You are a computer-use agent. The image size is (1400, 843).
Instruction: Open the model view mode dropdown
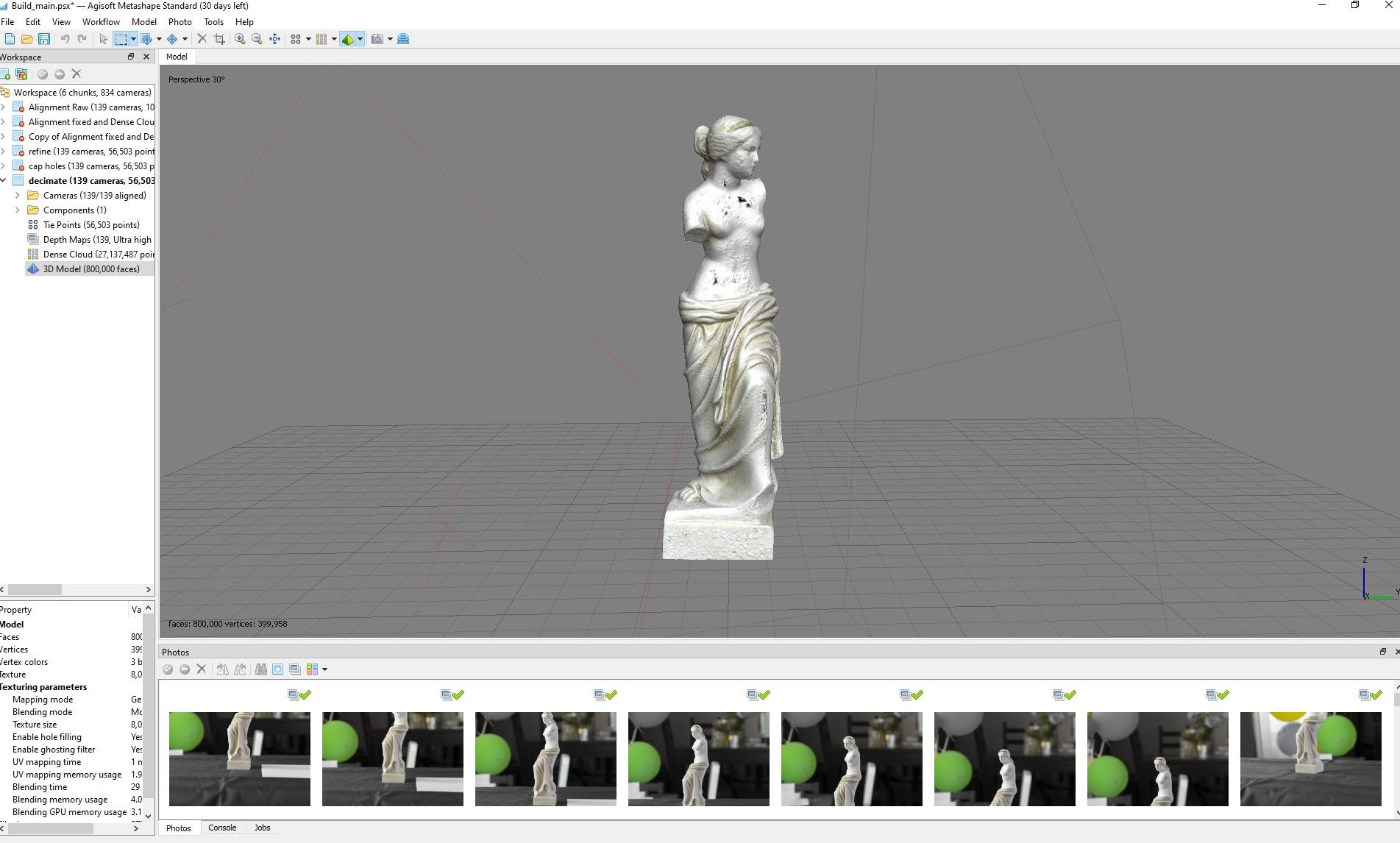pos(360,39)
